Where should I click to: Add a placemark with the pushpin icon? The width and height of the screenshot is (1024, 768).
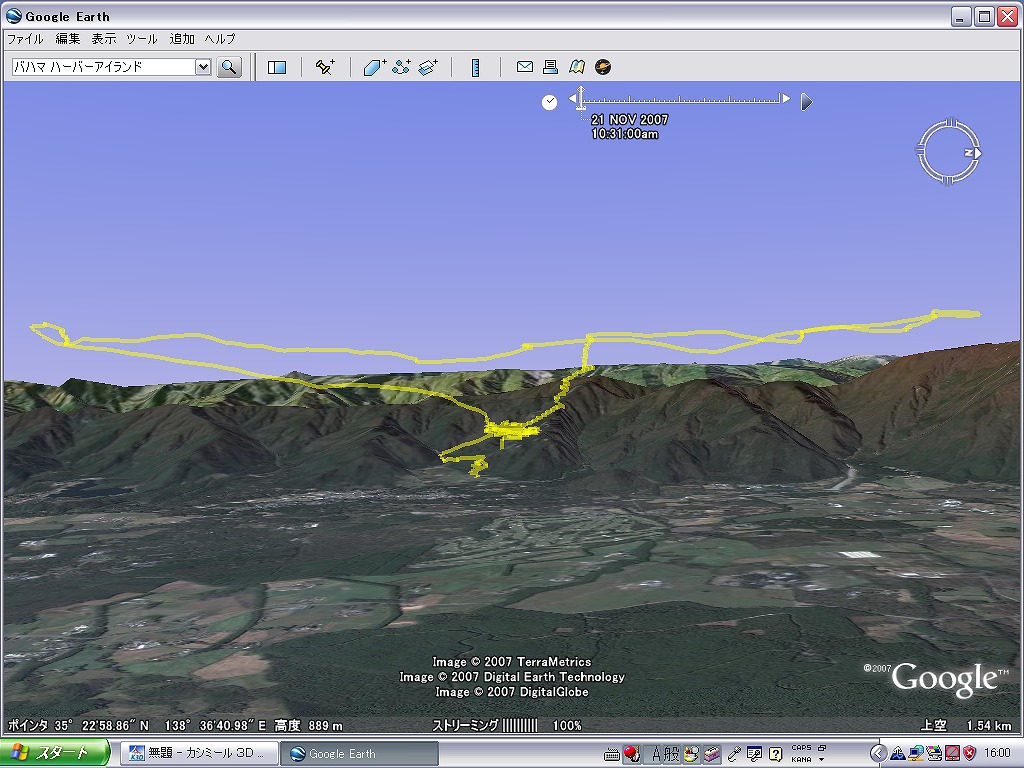tap(325, 67)
